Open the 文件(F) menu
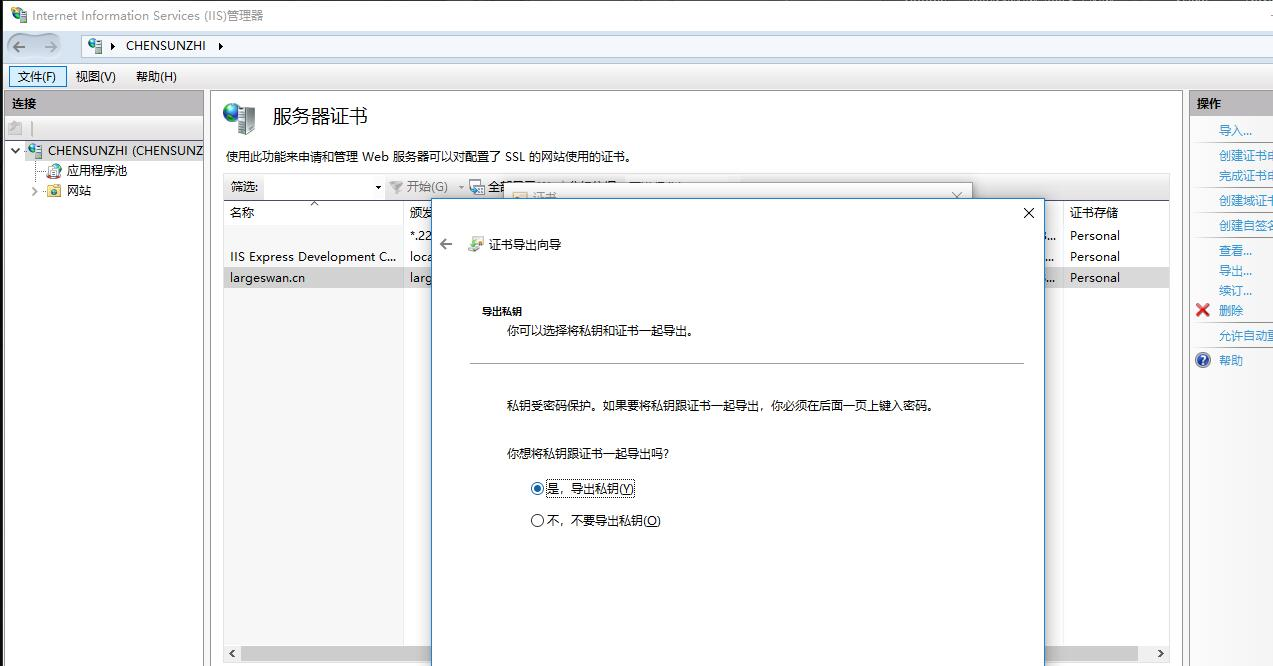This screenshot has height=666, width=1273. (x=37, y=76)
